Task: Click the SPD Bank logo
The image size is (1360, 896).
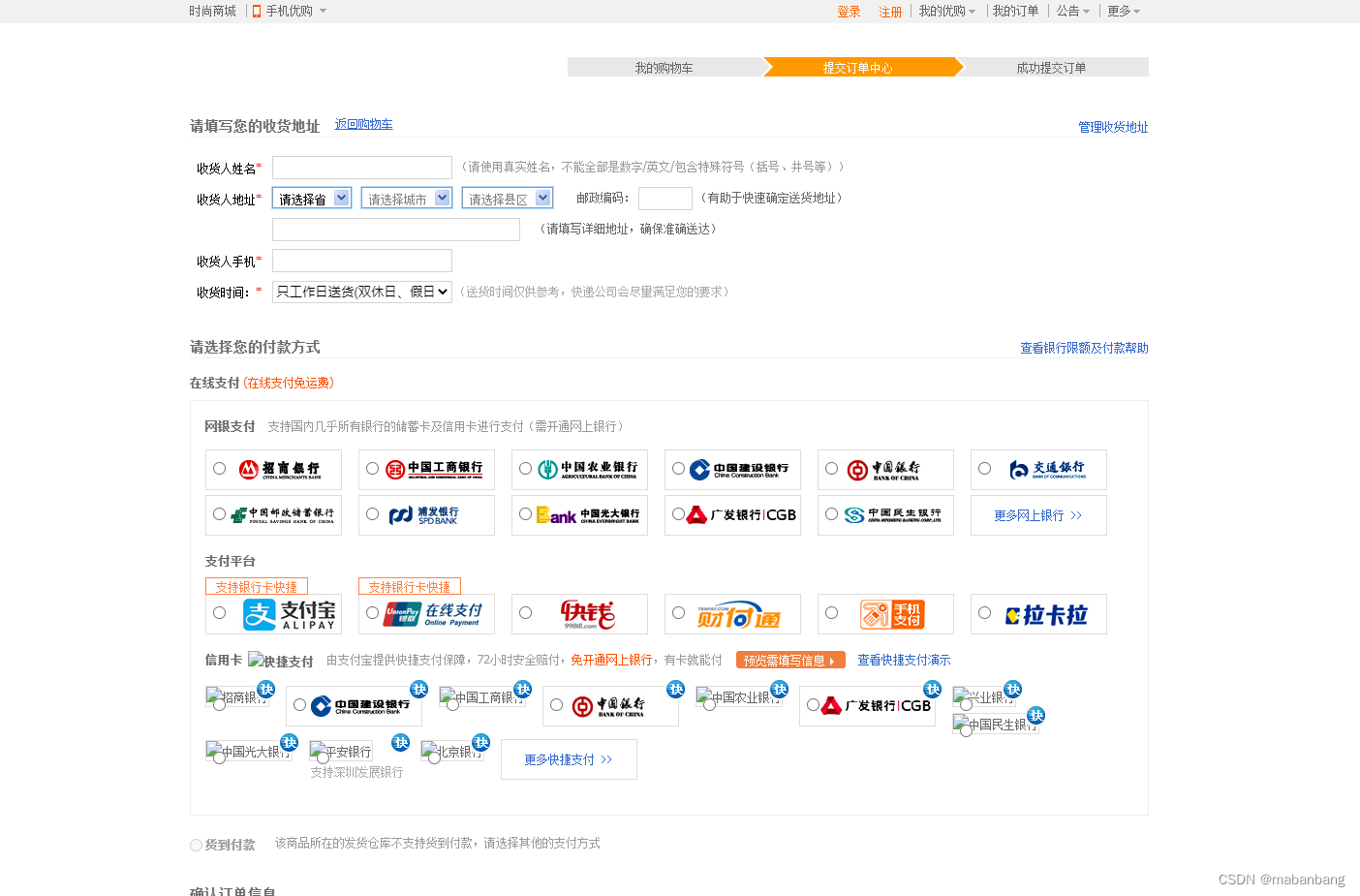Action: point(423,515)
